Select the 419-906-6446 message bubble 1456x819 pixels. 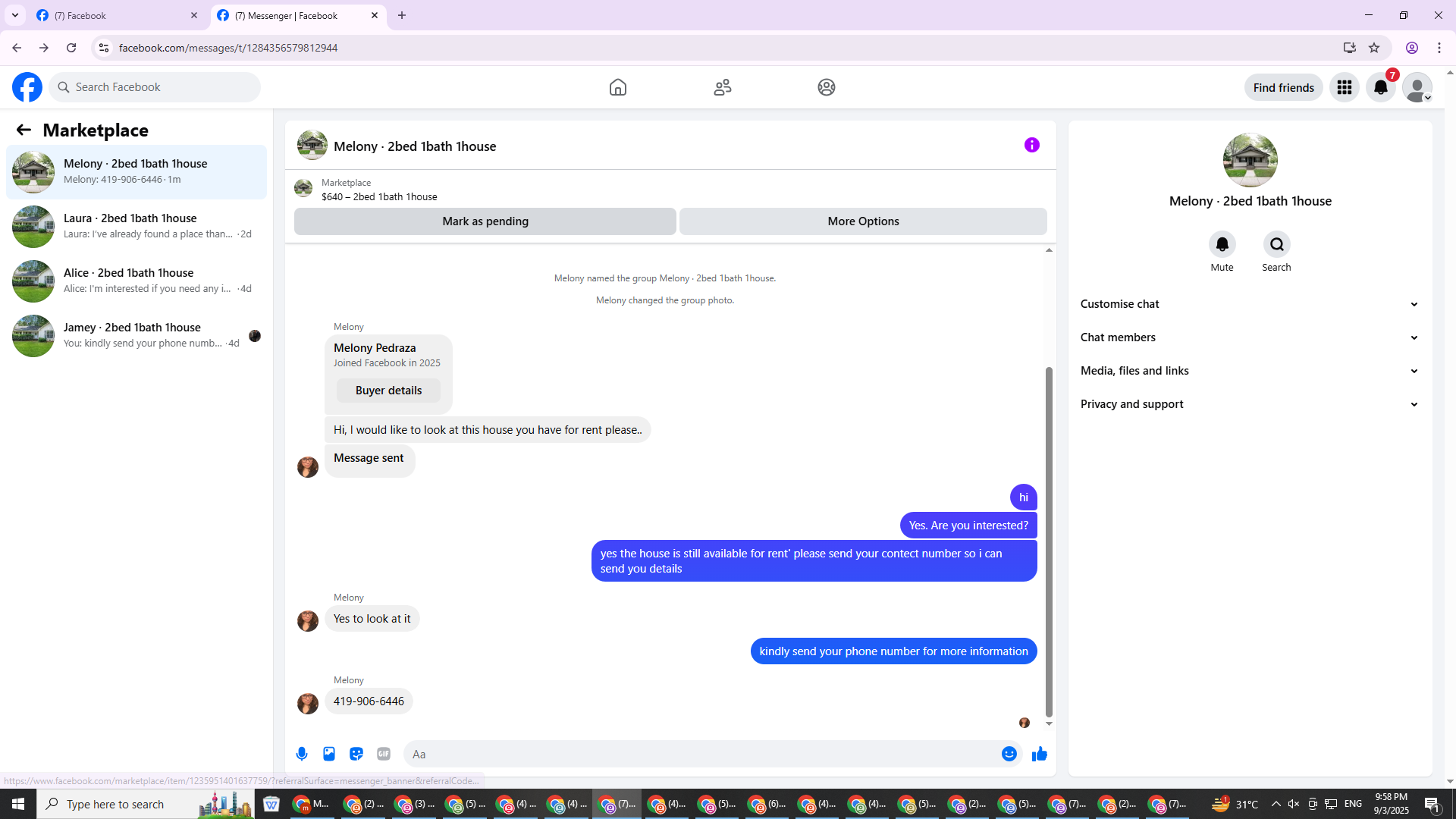(369, 701)
